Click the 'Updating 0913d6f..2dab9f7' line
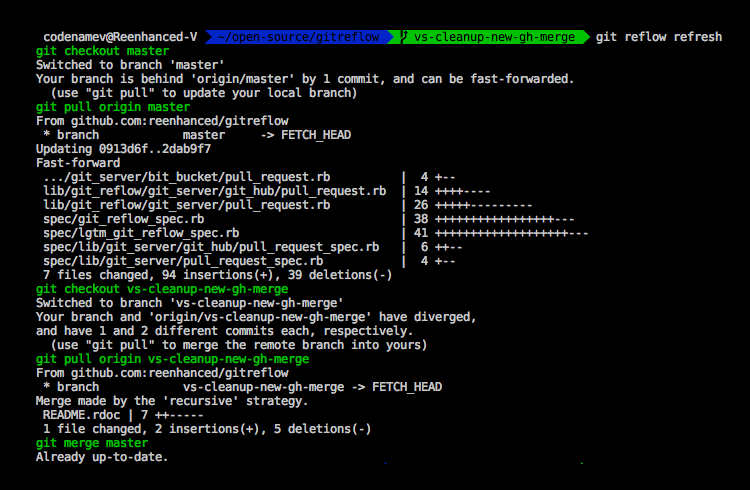The width and height of the screenshot is (750, 490). pos(123,148)
